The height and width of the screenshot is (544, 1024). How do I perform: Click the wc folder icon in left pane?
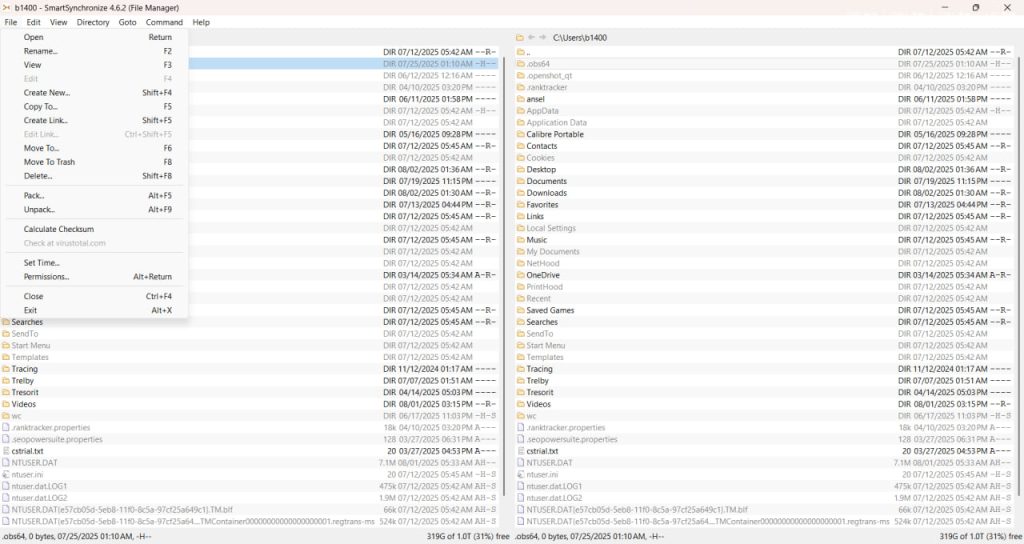click(6, 417)
